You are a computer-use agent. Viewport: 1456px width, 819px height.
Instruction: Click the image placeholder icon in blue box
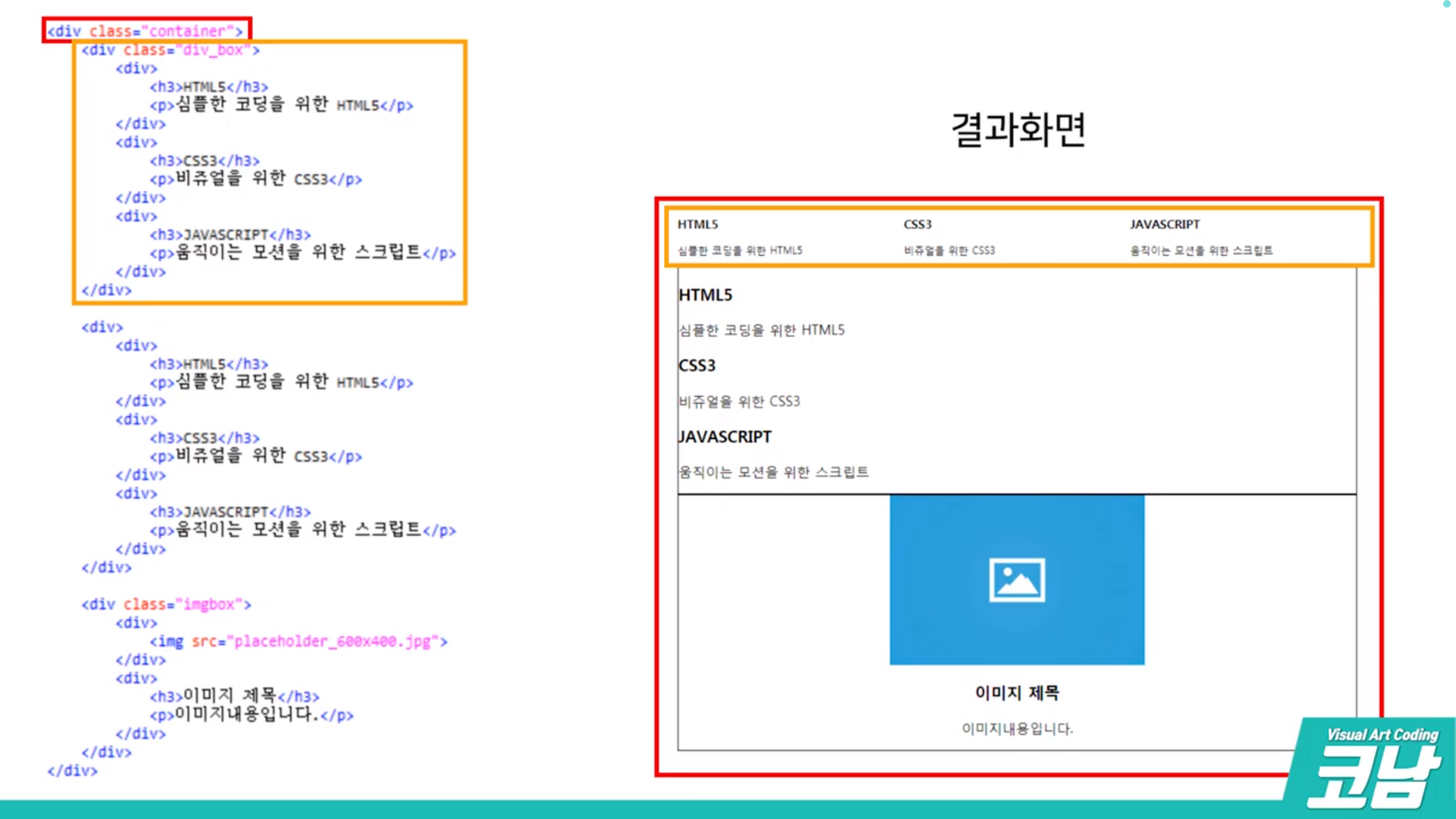pyautogui.click(x=1017, y=580)
